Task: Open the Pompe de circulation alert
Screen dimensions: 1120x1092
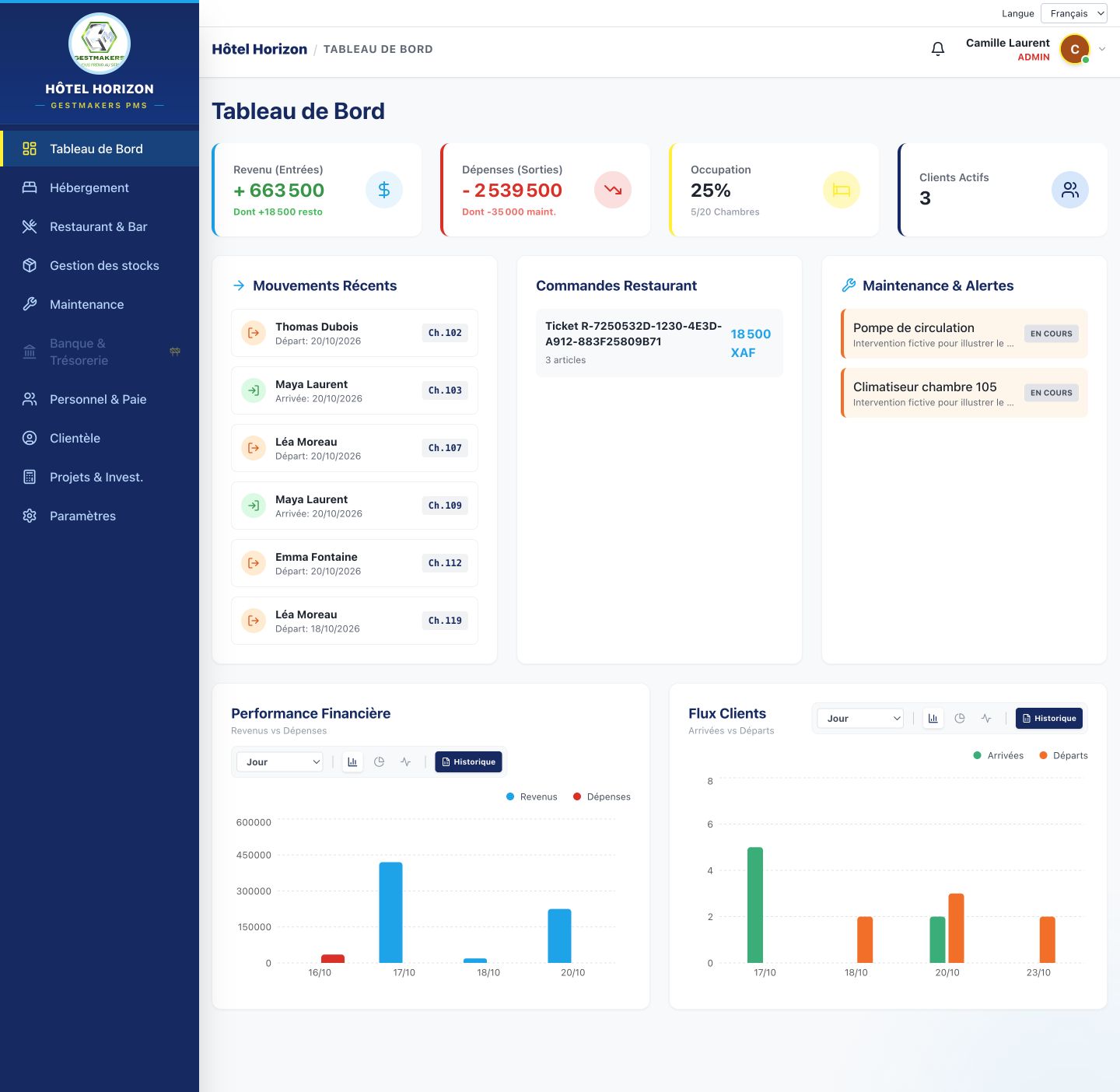Action: point(964,334)
